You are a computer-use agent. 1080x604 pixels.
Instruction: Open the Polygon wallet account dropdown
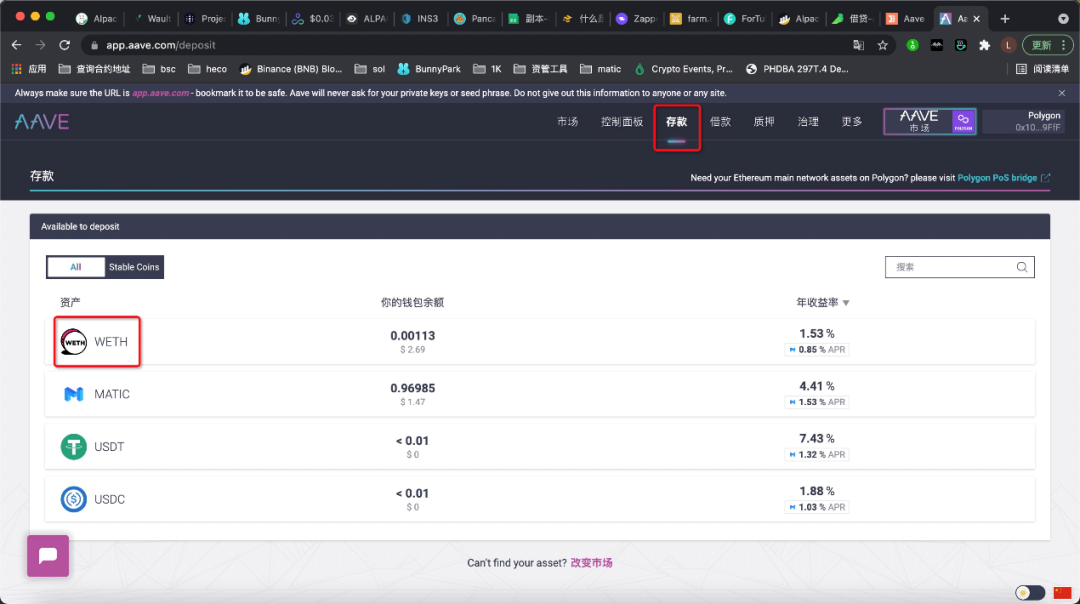1023,121
